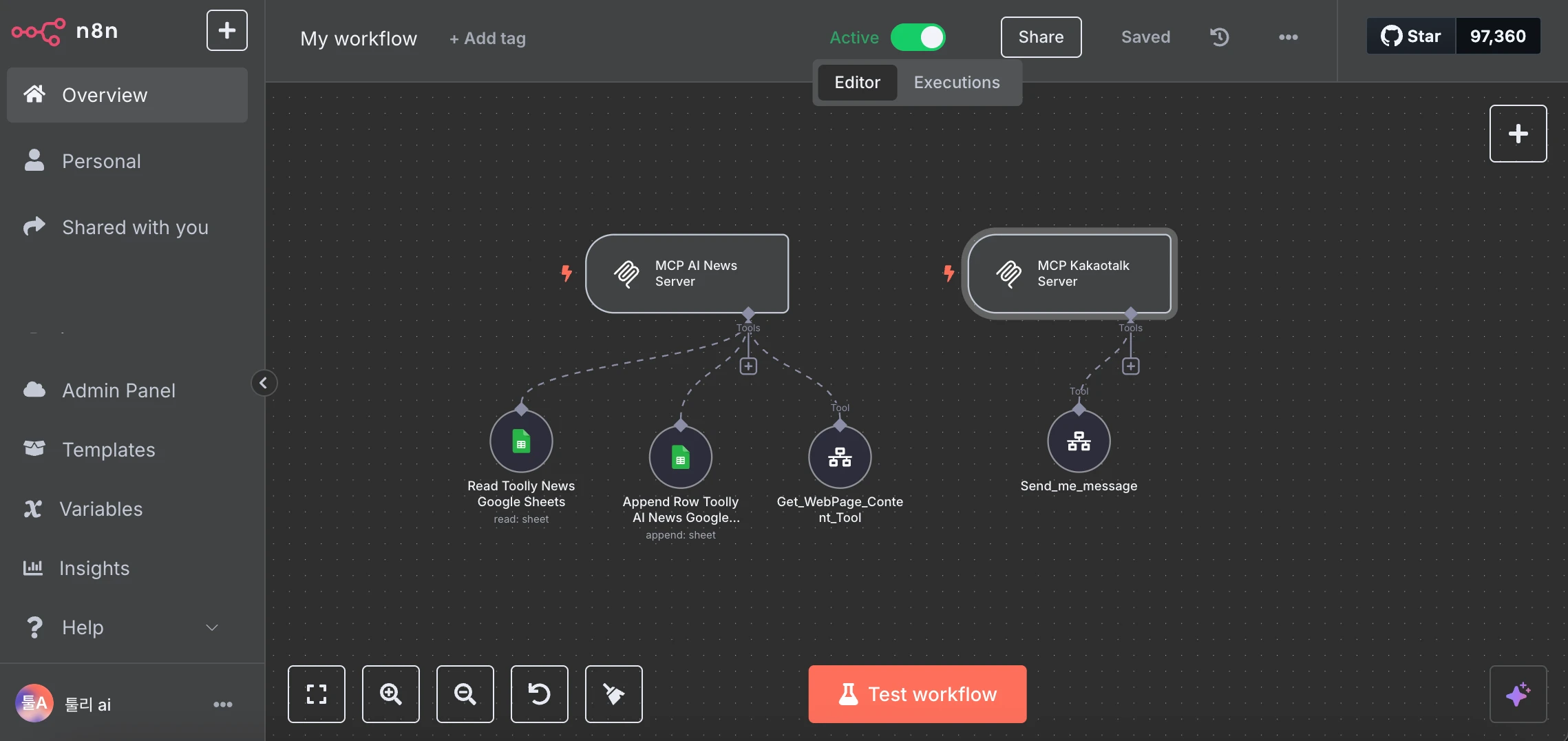Click the Help chevron arrow
The width and height of the screenshot is (1568, 741).
(x=212, y=627)
